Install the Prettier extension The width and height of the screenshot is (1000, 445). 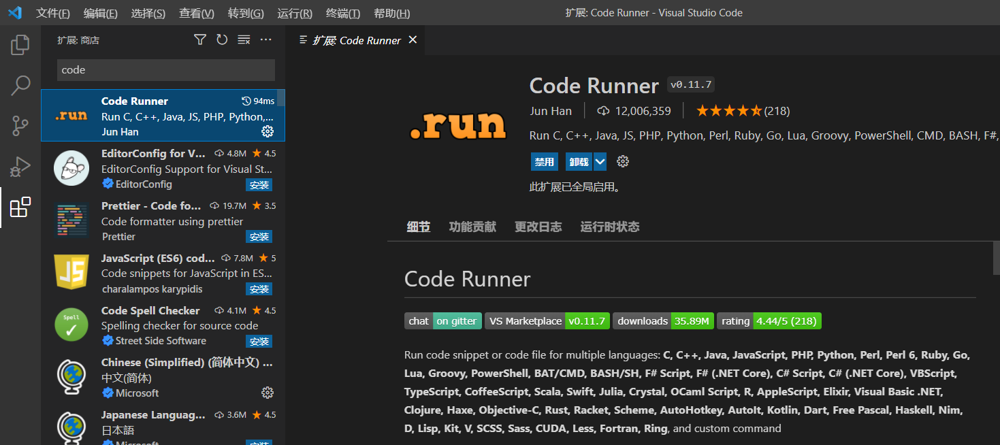tap(259, 237)
